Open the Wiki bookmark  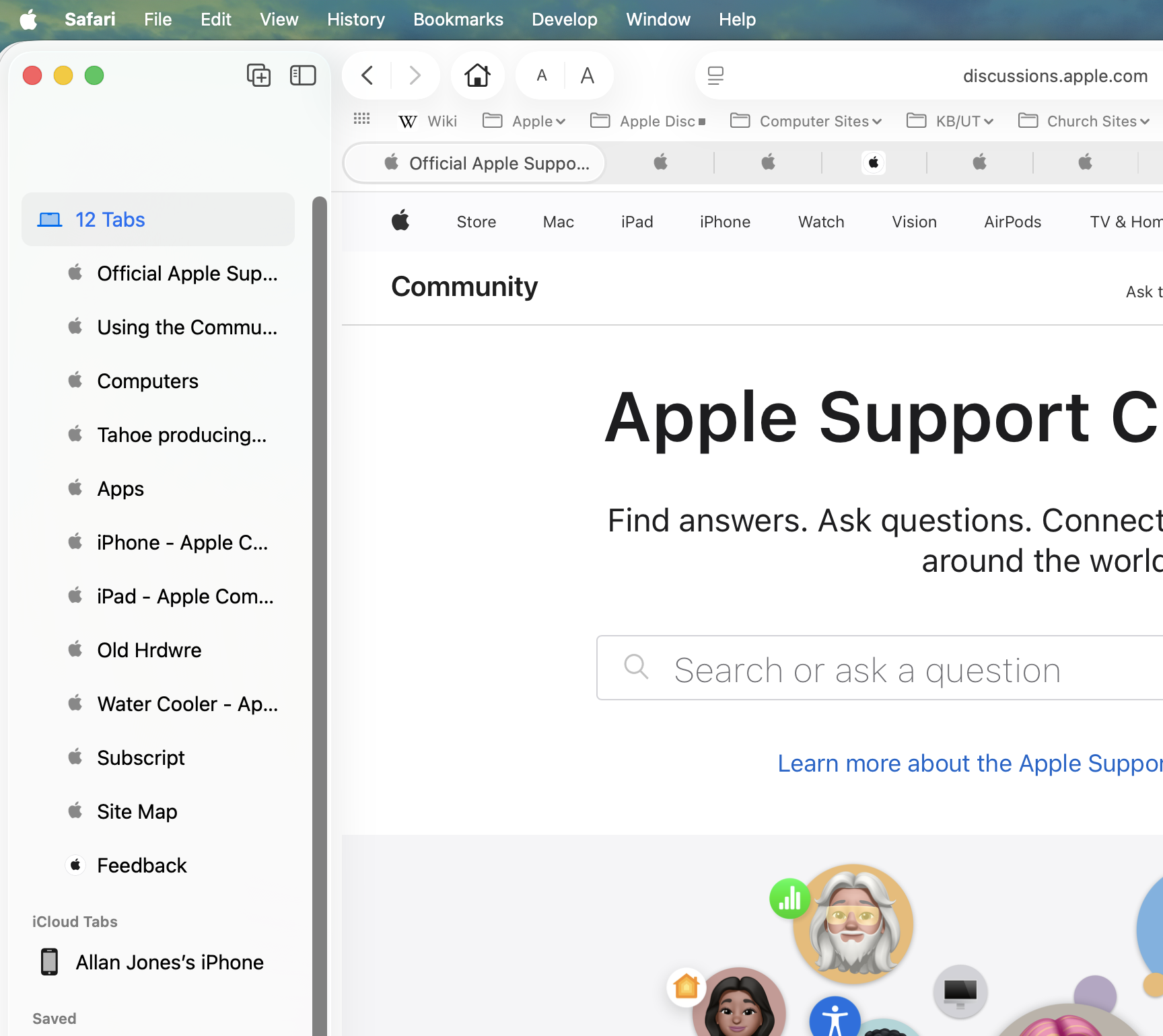tap(428, 121)
